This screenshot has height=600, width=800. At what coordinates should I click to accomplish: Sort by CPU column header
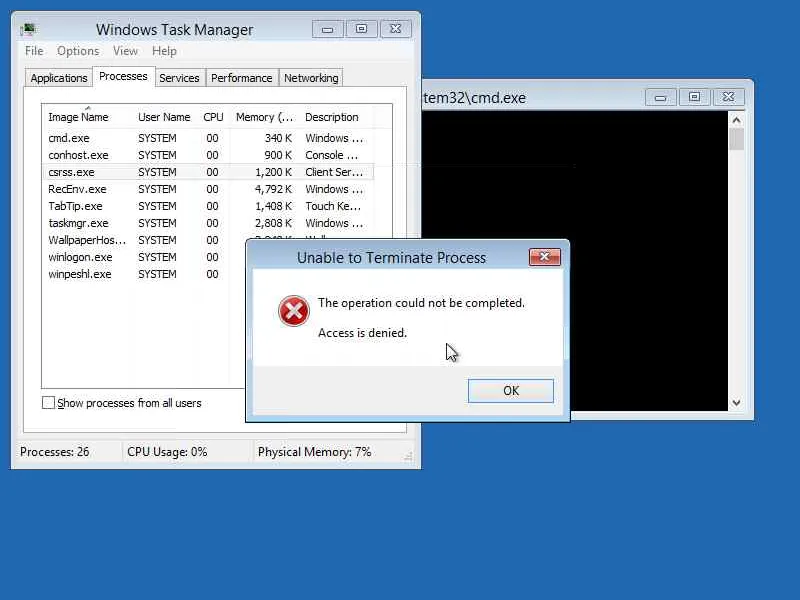pyautogui.click(x=213, y=117)
